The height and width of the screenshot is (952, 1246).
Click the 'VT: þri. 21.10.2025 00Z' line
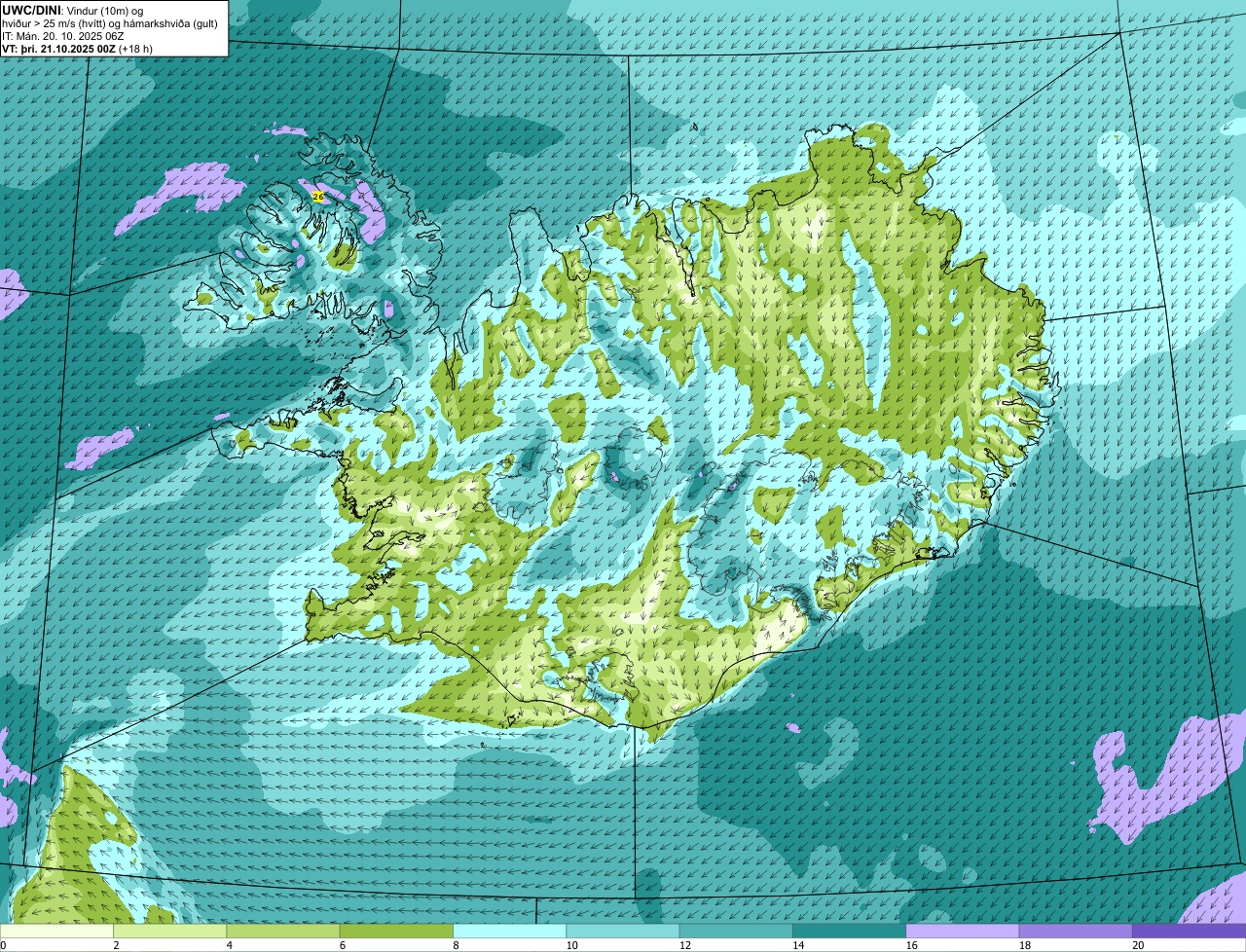pyautogui.click(x=58, y=49)
